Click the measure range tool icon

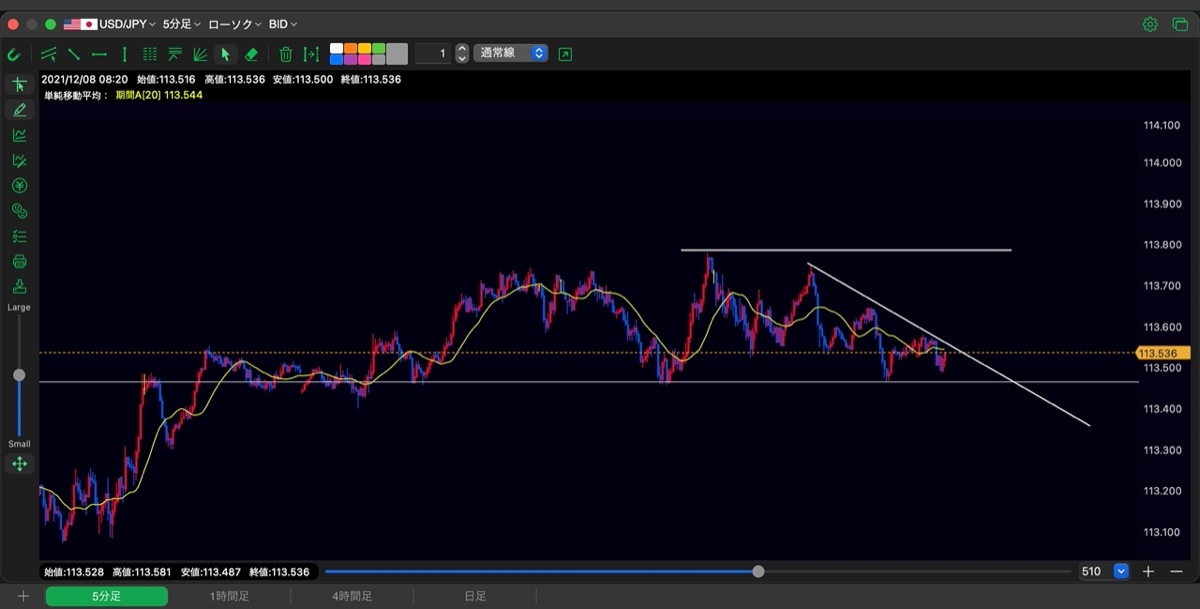pos(311,54)
